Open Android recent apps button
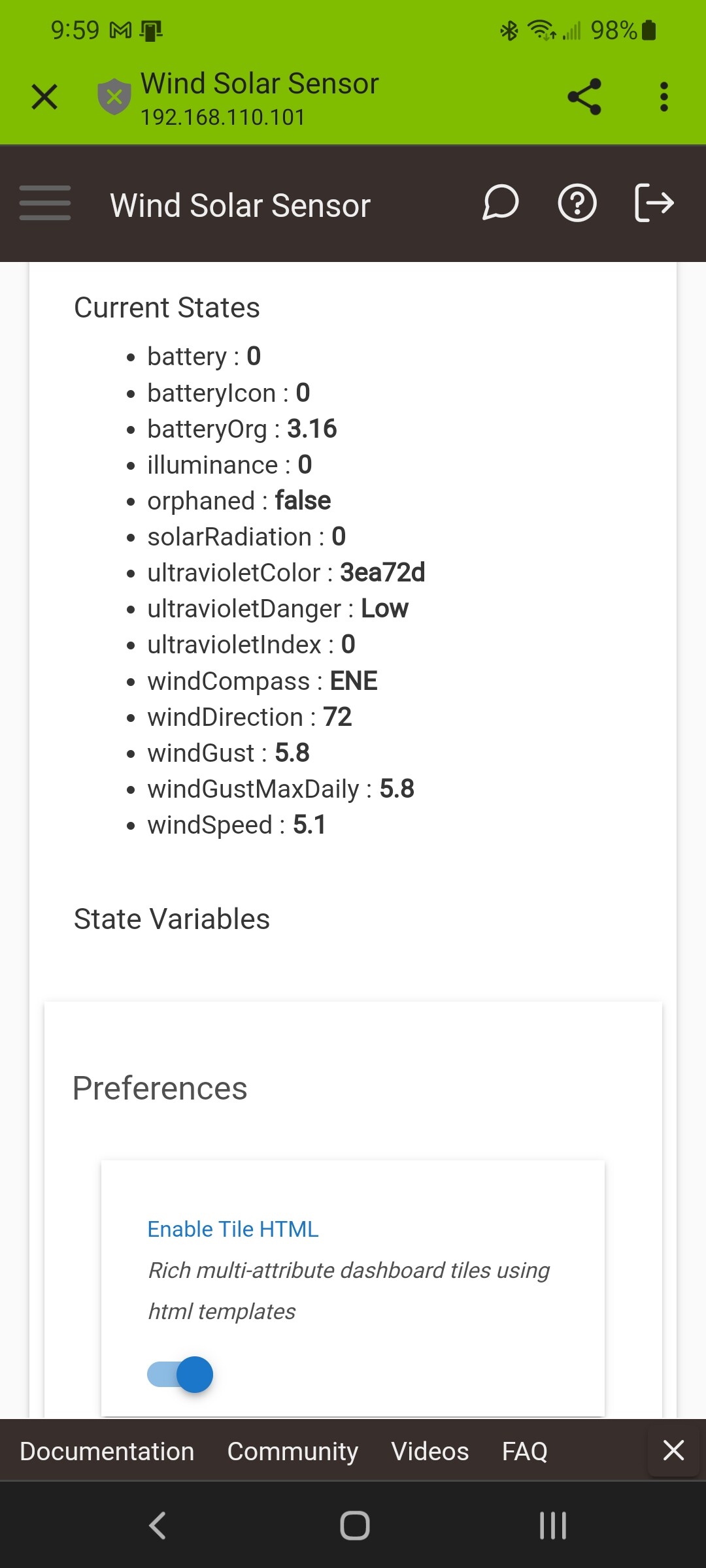Viewport: 706px width, 1568px height. tap(553, 1526)
